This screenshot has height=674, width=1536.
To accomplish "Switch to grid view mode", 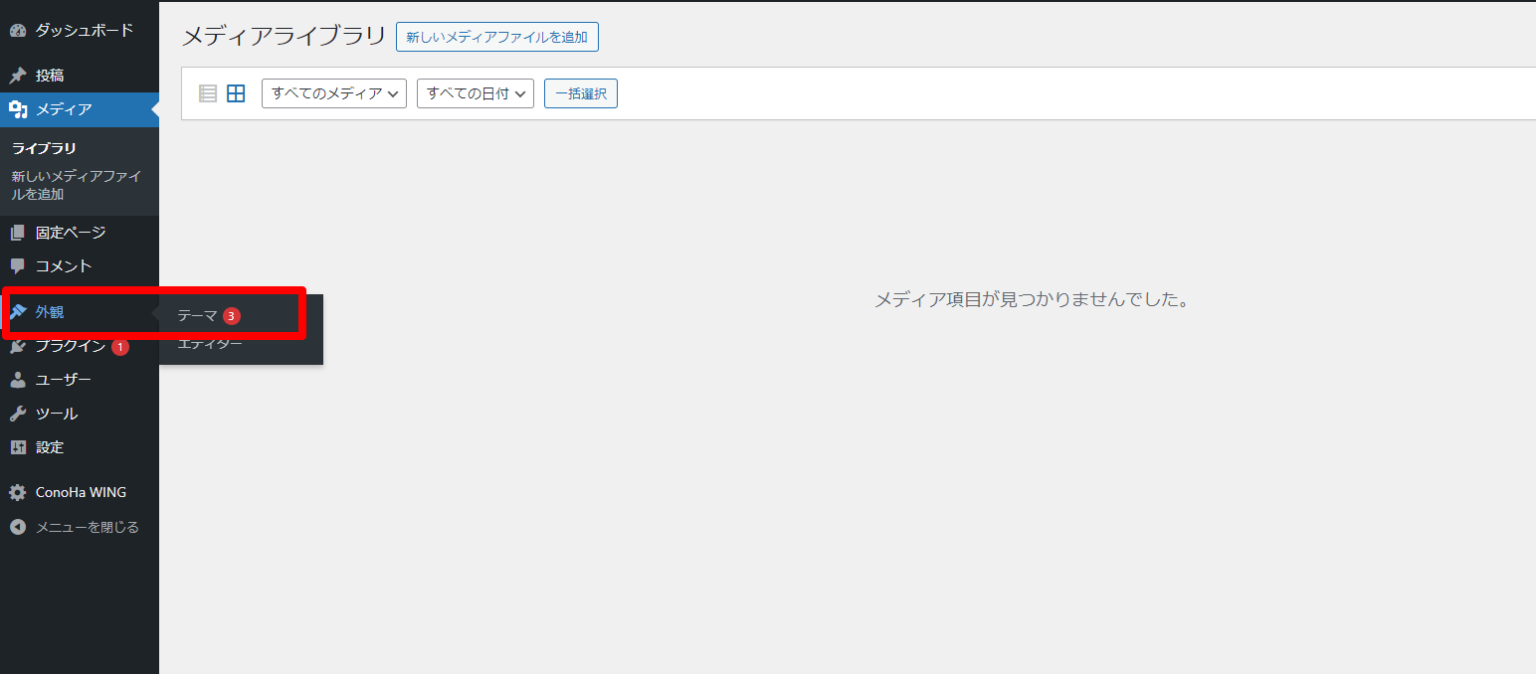I will [x=236, y=94].
